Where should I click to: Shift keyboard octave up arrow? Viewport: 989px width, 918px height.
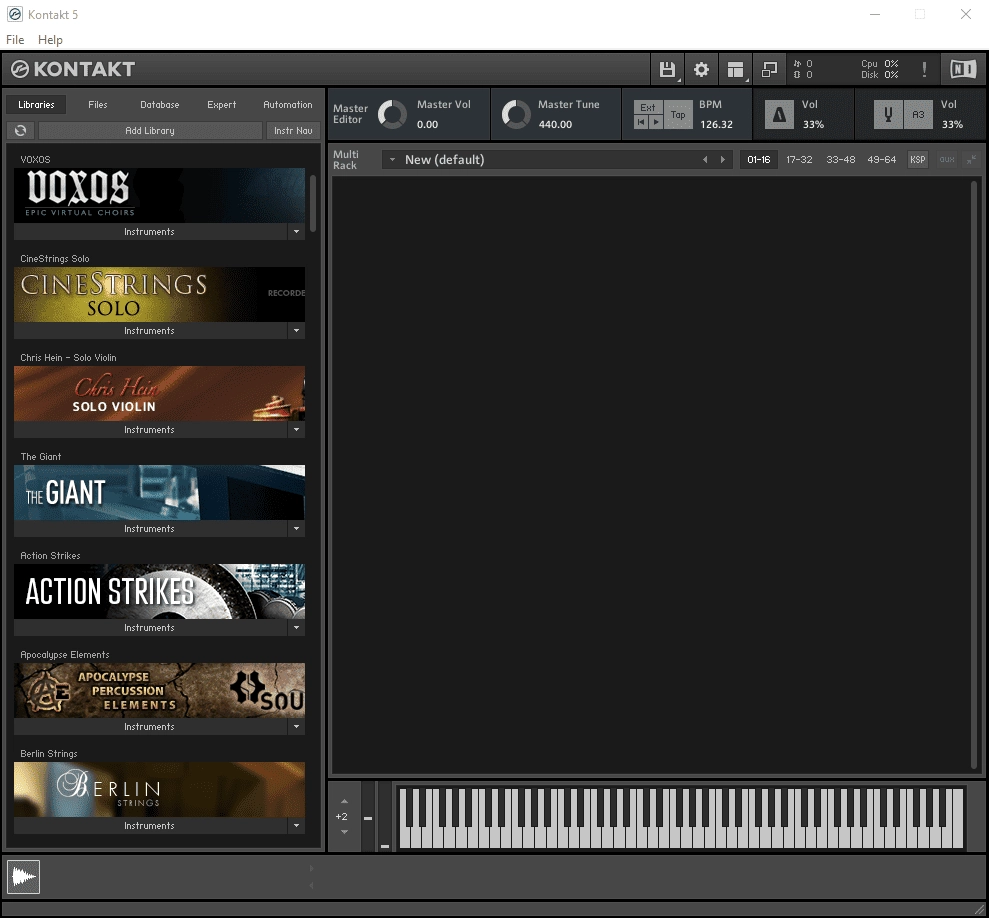(344, 801)
